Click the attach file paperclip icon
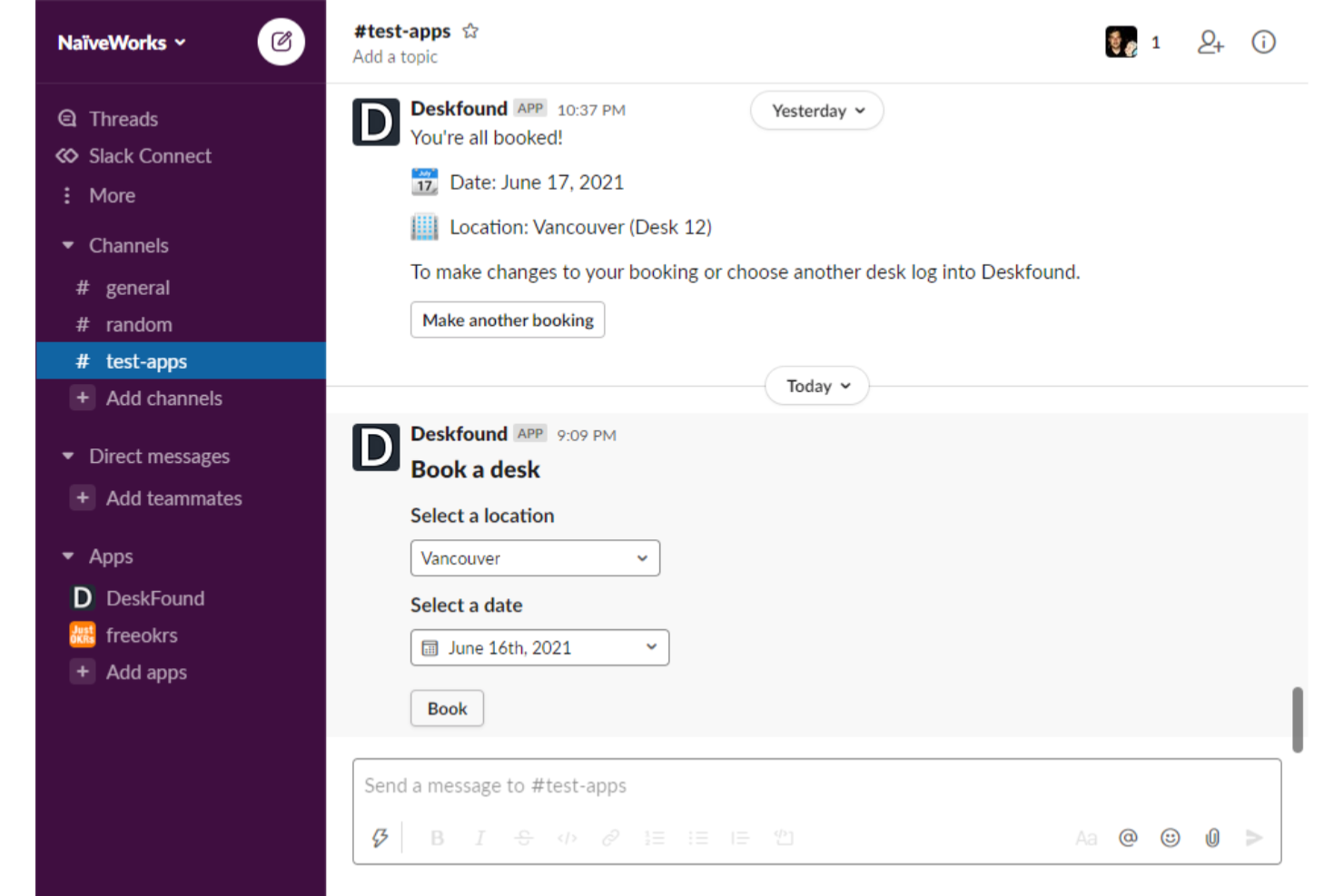This screenshot has width=1344, height=896. (1212, 838)
